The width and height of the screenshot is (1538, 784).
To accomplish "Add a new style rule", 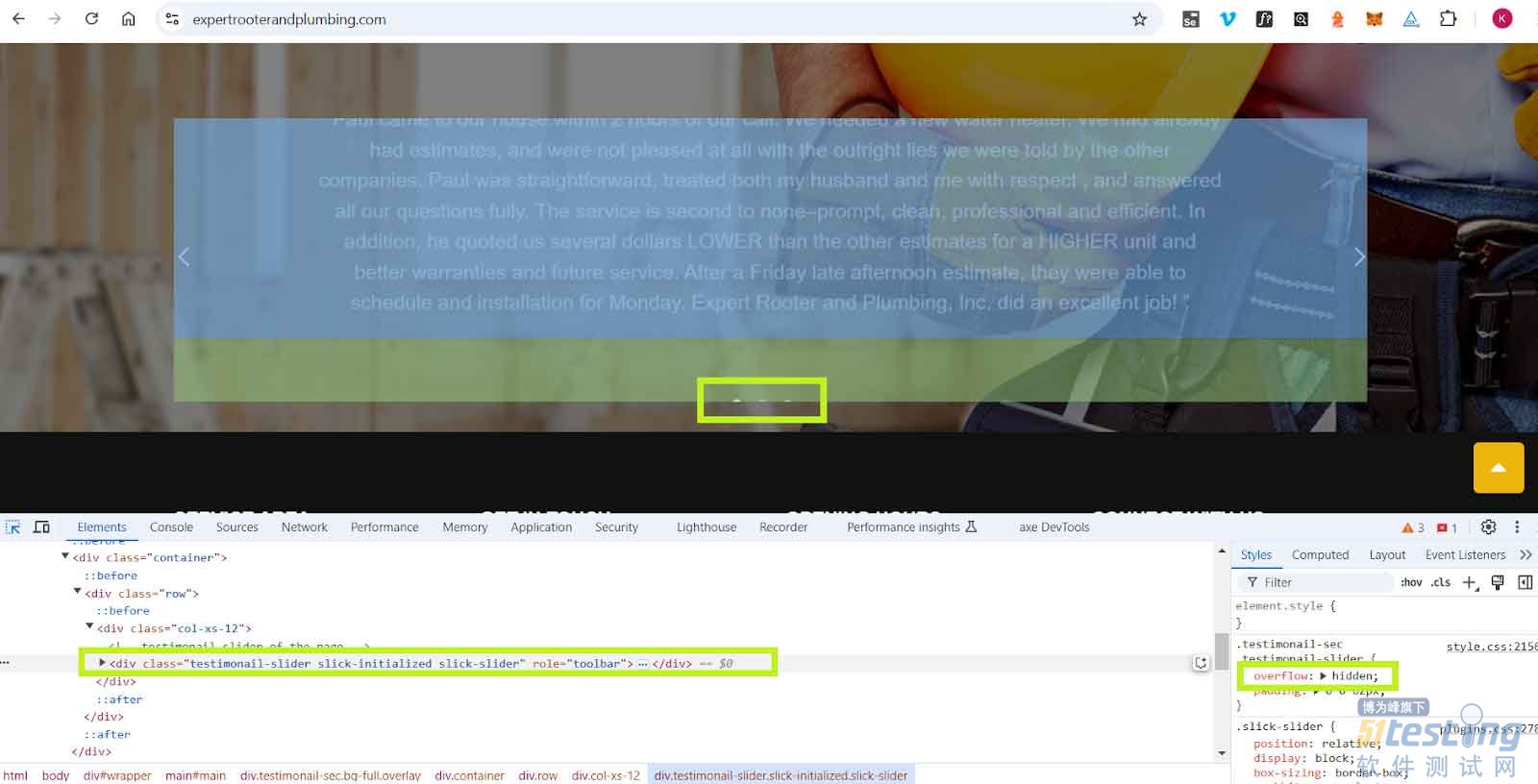I will click(x=1470, y=582).
